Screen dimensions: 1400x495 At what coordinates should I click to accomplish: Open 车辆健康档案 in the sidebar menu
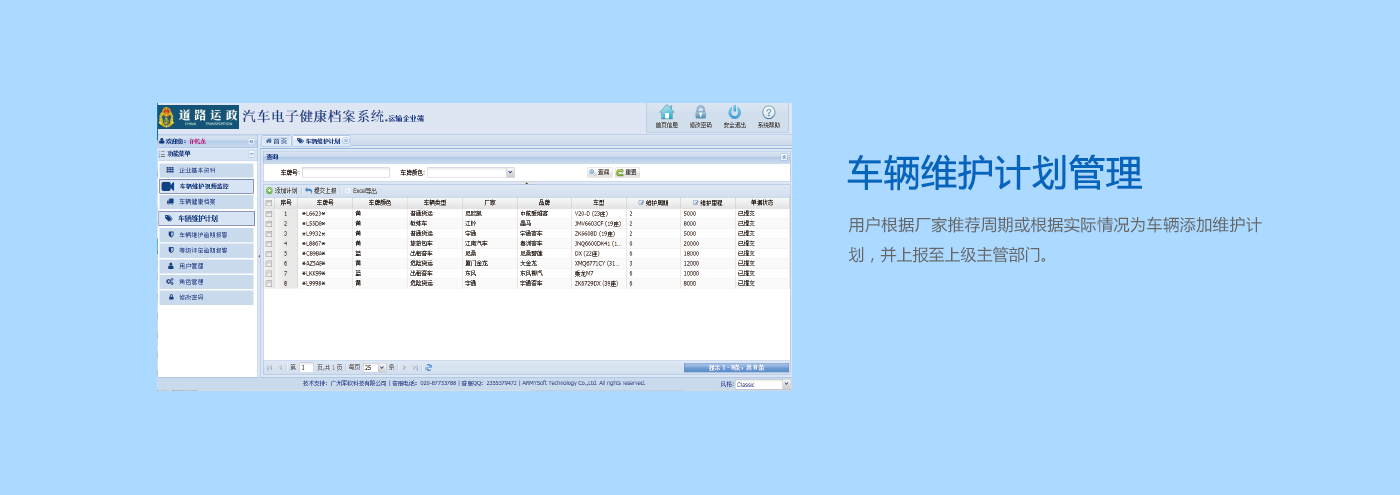click(206, 202)
